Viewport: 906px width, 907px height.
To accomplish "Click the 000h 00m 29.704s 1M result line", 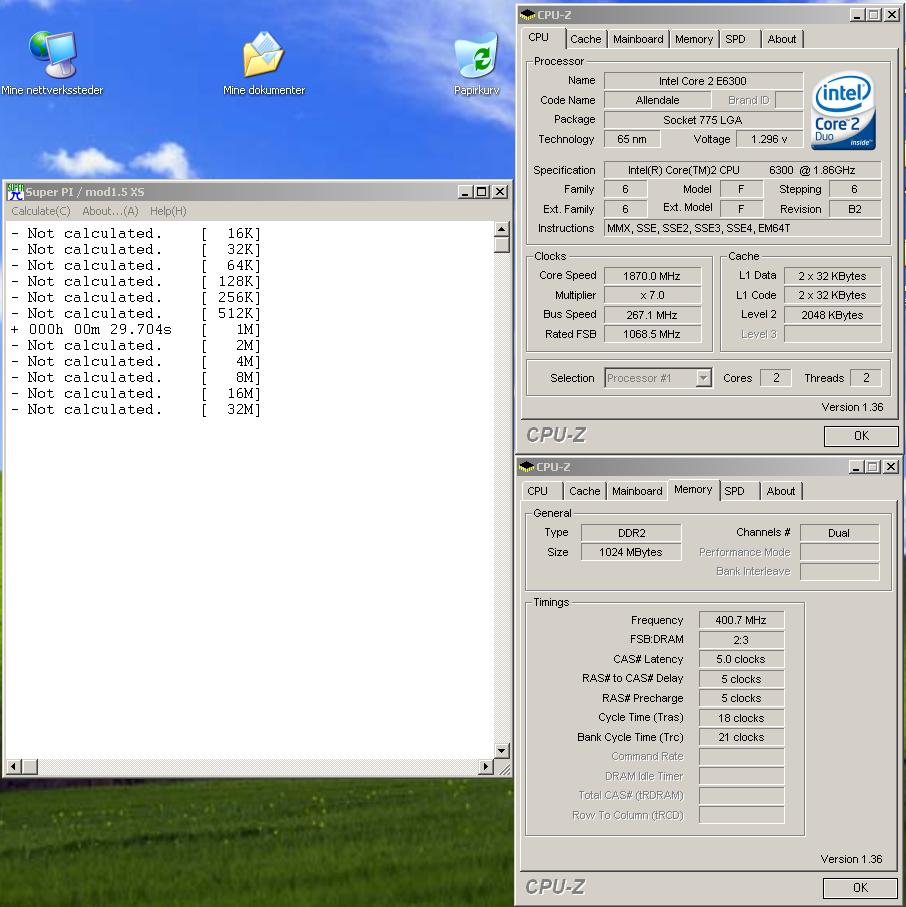I will click(135, 330).
